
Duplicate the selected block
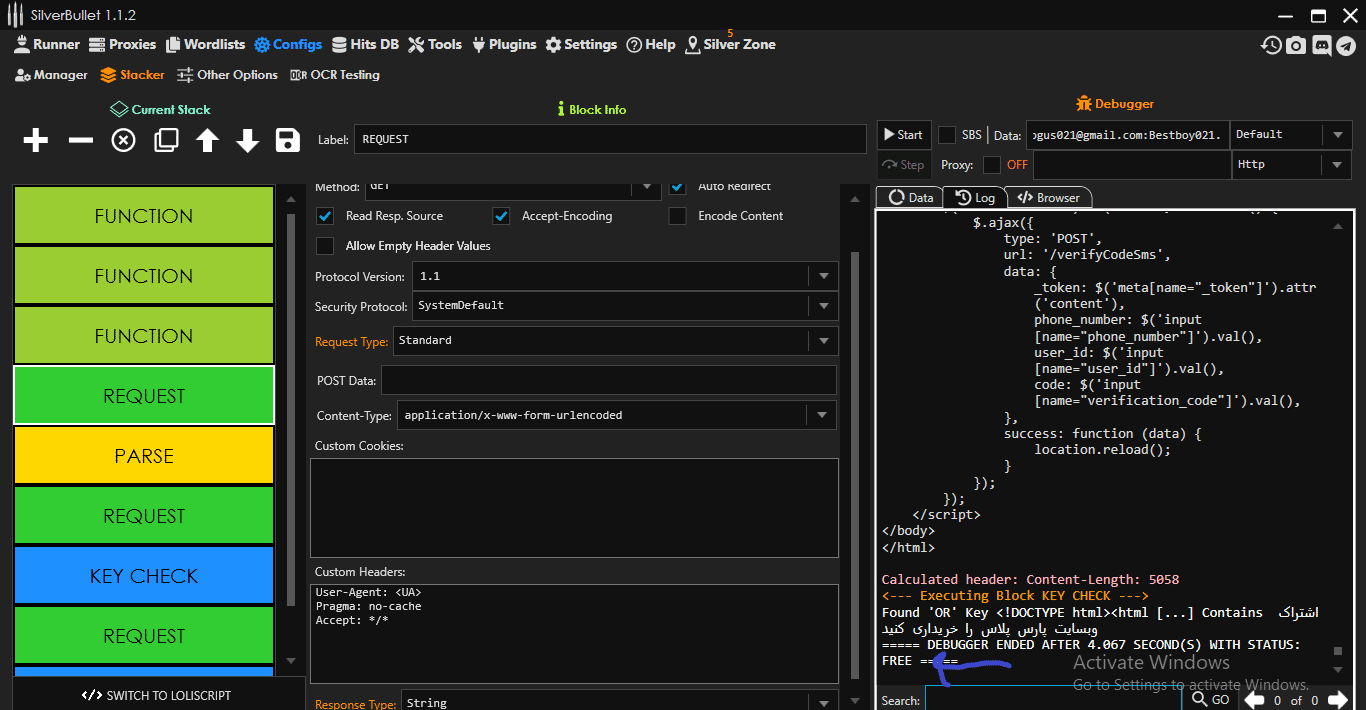[166, 140]
